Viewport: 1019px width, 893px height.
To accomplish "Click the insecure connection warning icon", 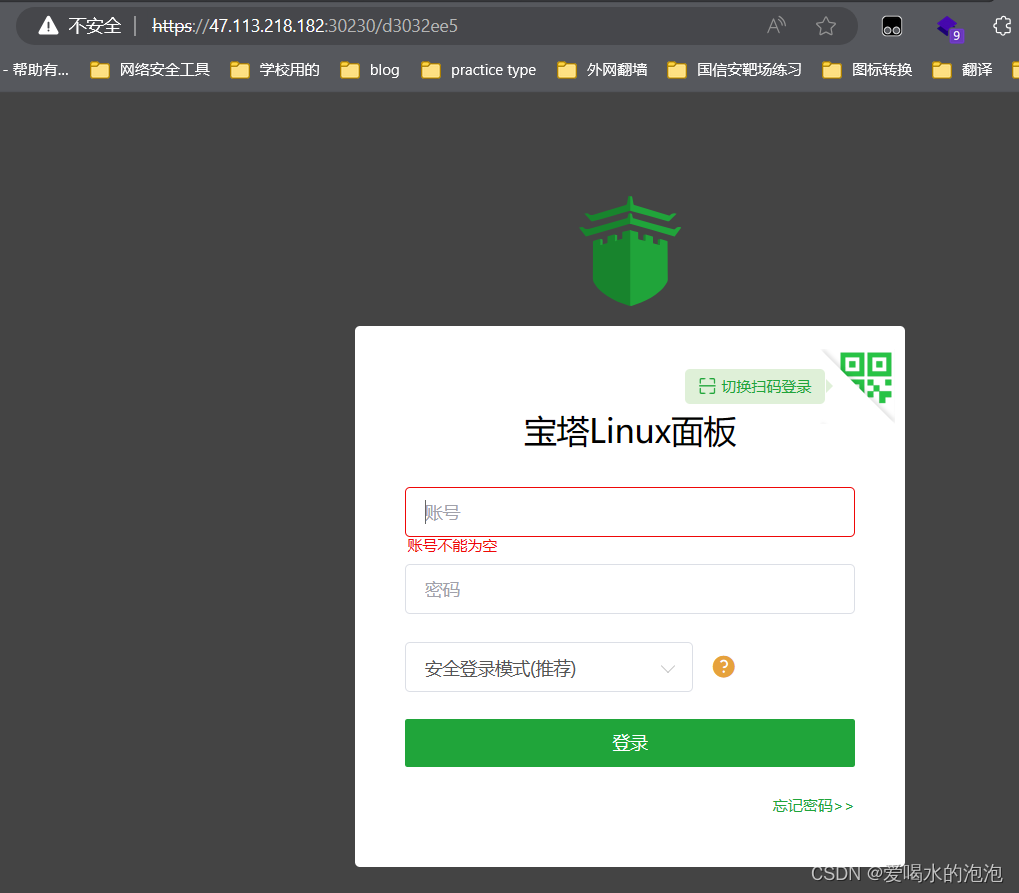I will (x=49, y=26).
